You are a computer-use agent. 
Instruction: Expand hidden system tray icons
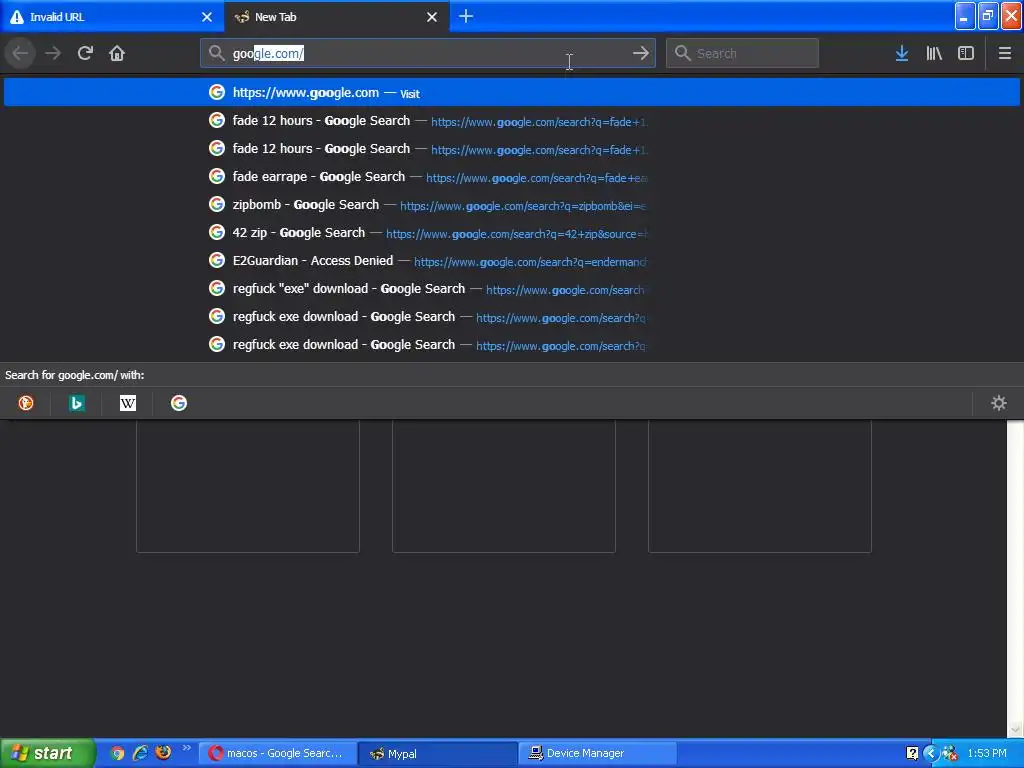[x=931, y=754]
